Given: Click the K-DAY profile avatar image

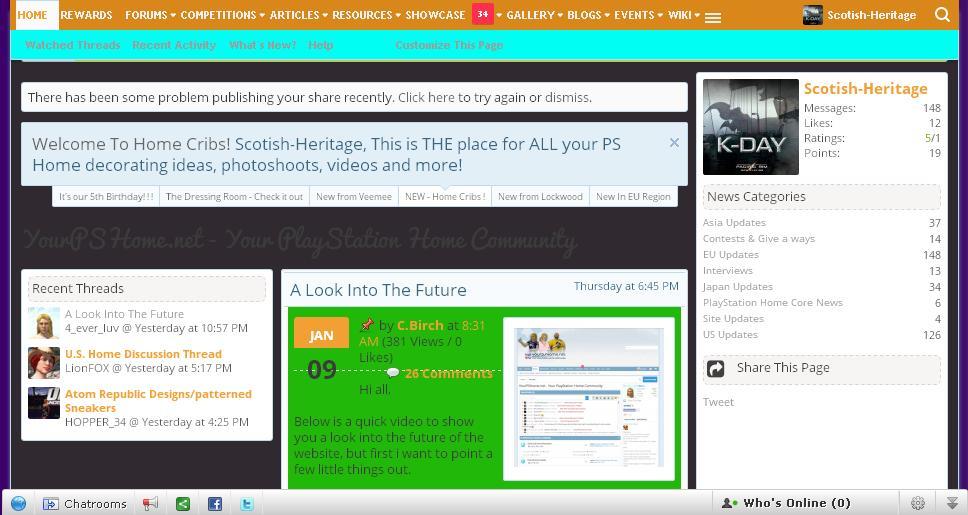Looking at the screenshot, I should pos(751,127).
